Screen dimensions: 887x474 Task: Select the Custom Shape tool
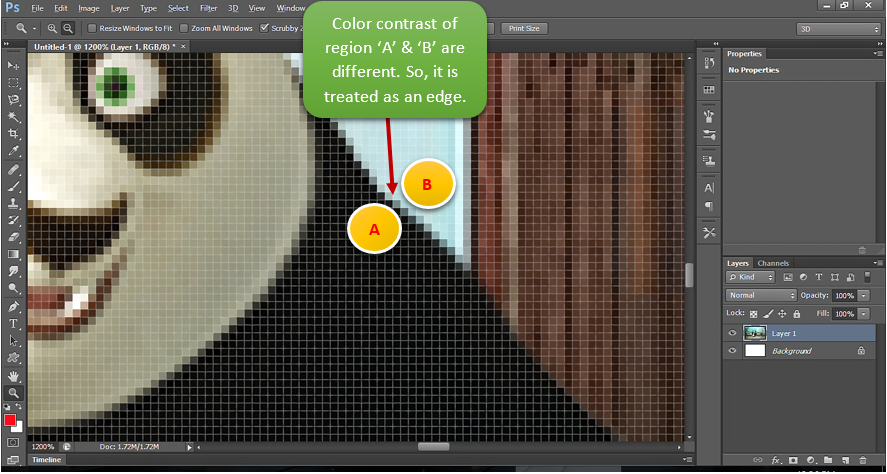[13, 357]
